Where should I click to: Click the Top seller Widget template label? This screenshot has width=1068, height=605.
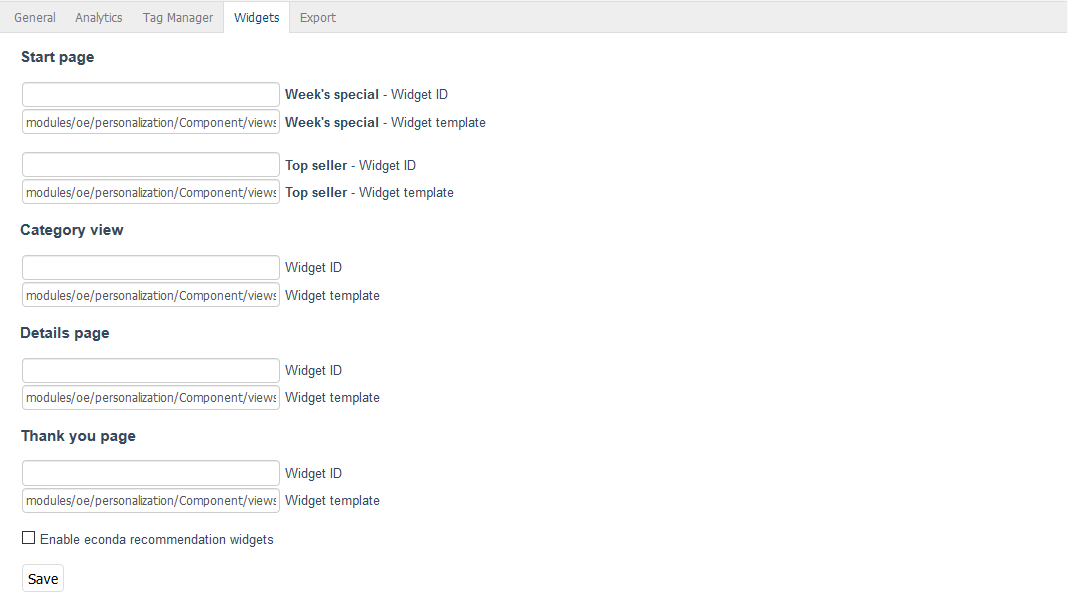(369, 193)
